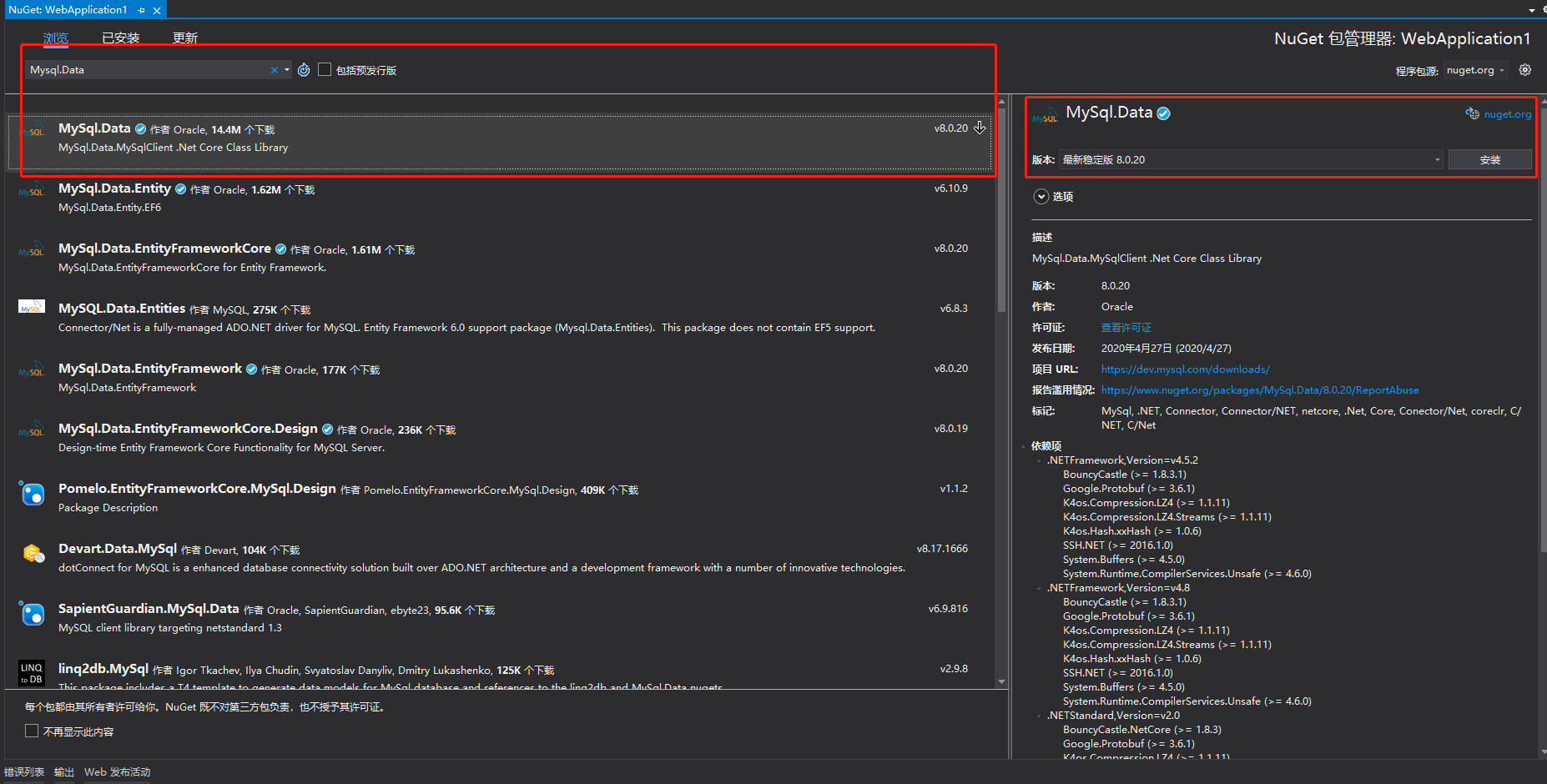Click the MySQL.Data.Entities package logo

tap(32, 307)
